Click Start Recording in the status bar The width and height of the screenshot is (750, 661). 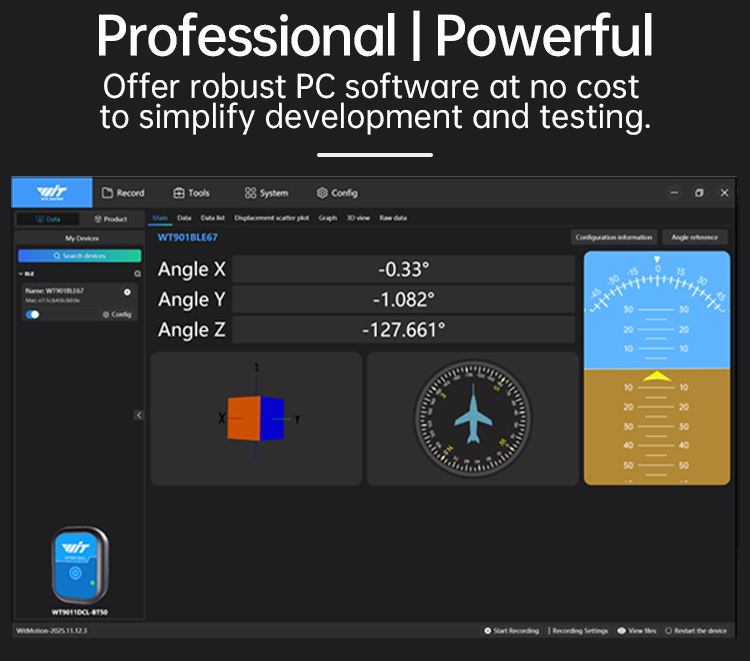(x=514, y=631)
